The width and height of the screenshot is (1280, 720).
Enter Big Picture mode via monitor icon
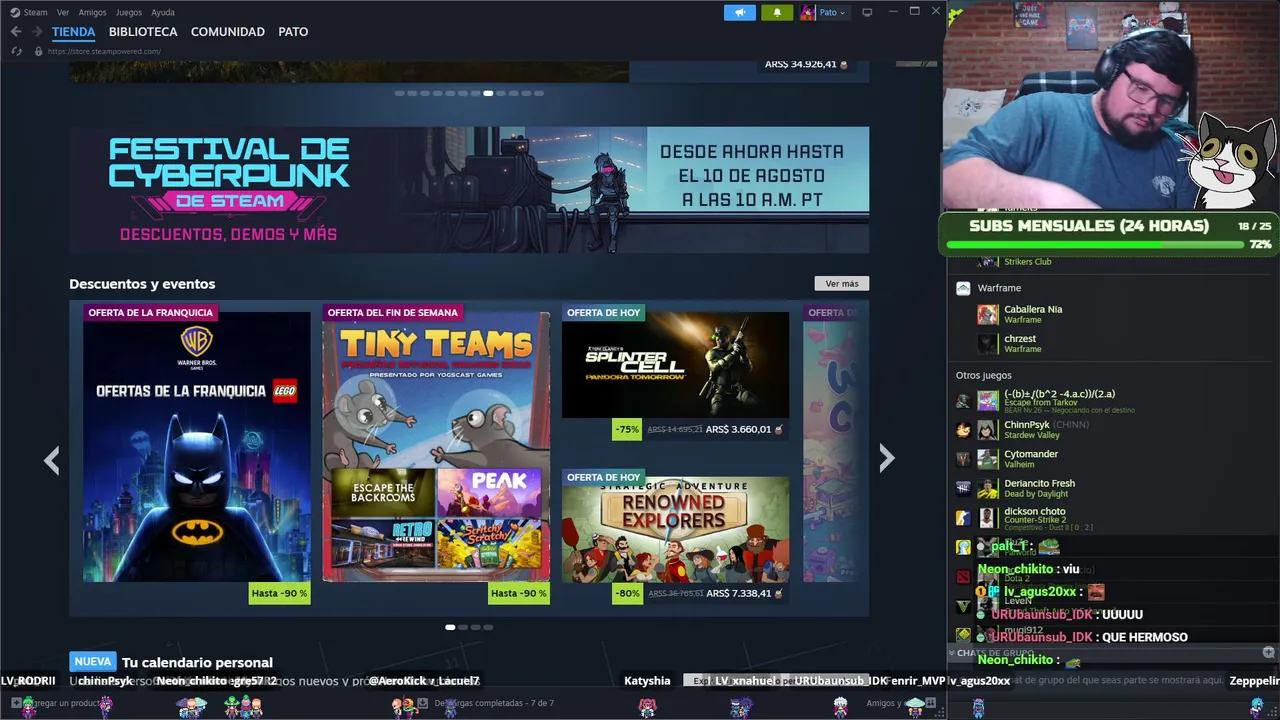coord(867,12)
